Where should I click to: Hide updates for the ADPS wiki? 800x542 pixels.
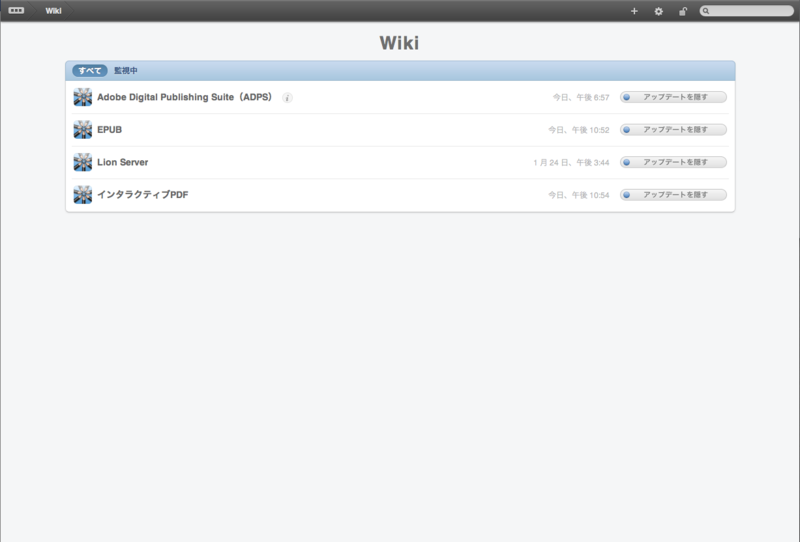(673, 97)
